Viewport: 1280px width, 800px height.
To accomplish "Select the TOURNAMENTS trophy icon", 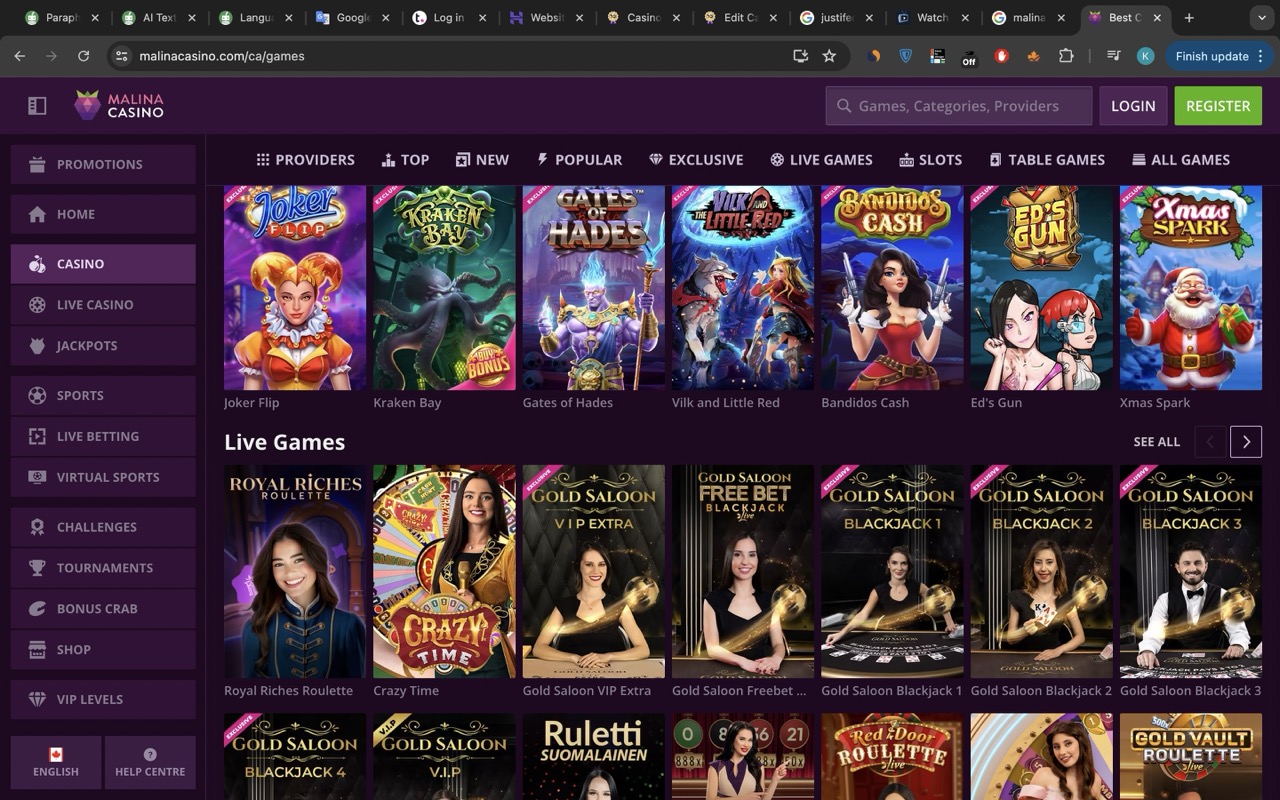I will pyautogui.click(x=39, y=568).
